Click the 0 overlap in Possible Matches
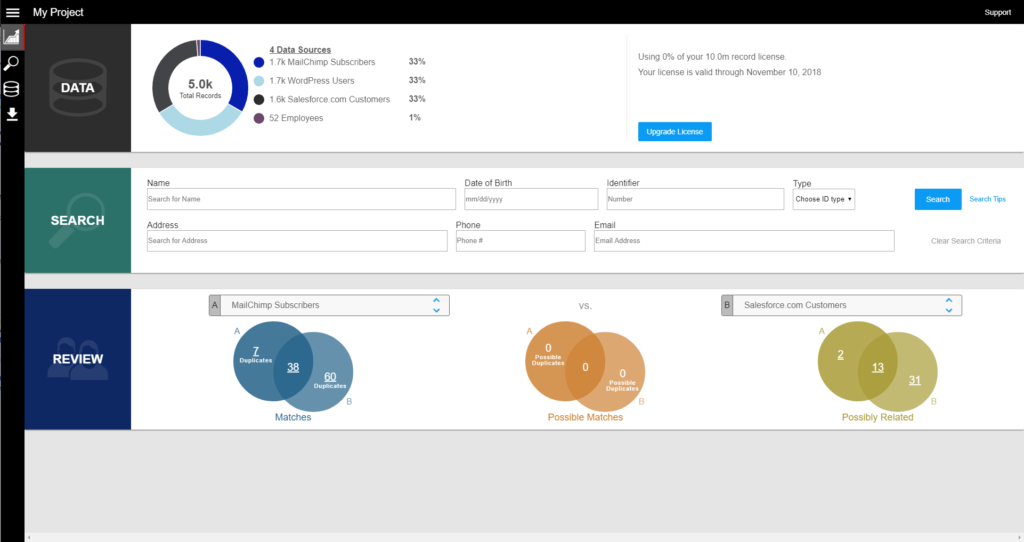This screenshot has width=1024, height=542. pyautogui.click(x=585, y=368)
